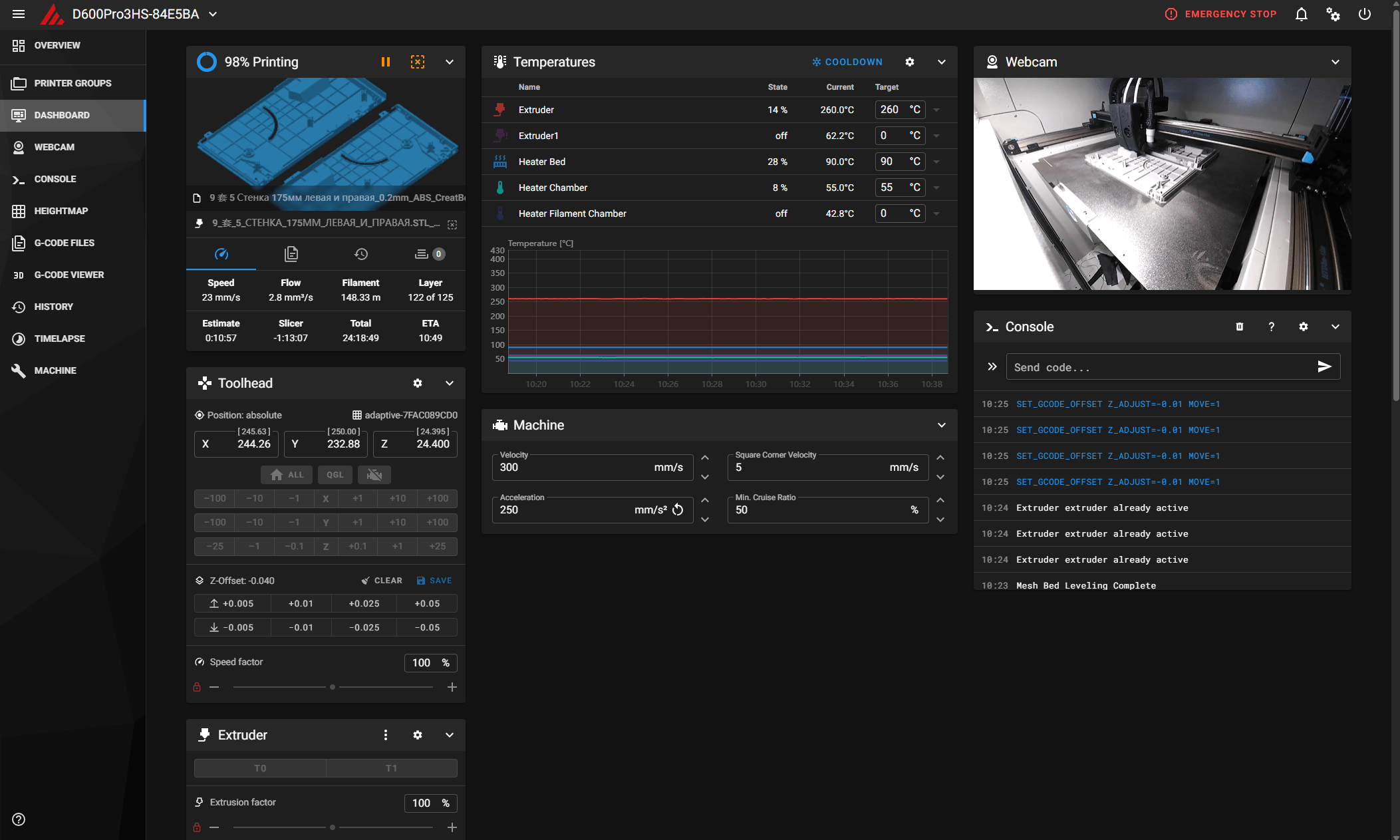Click EMERGENCY STOP

[1221, 14]
